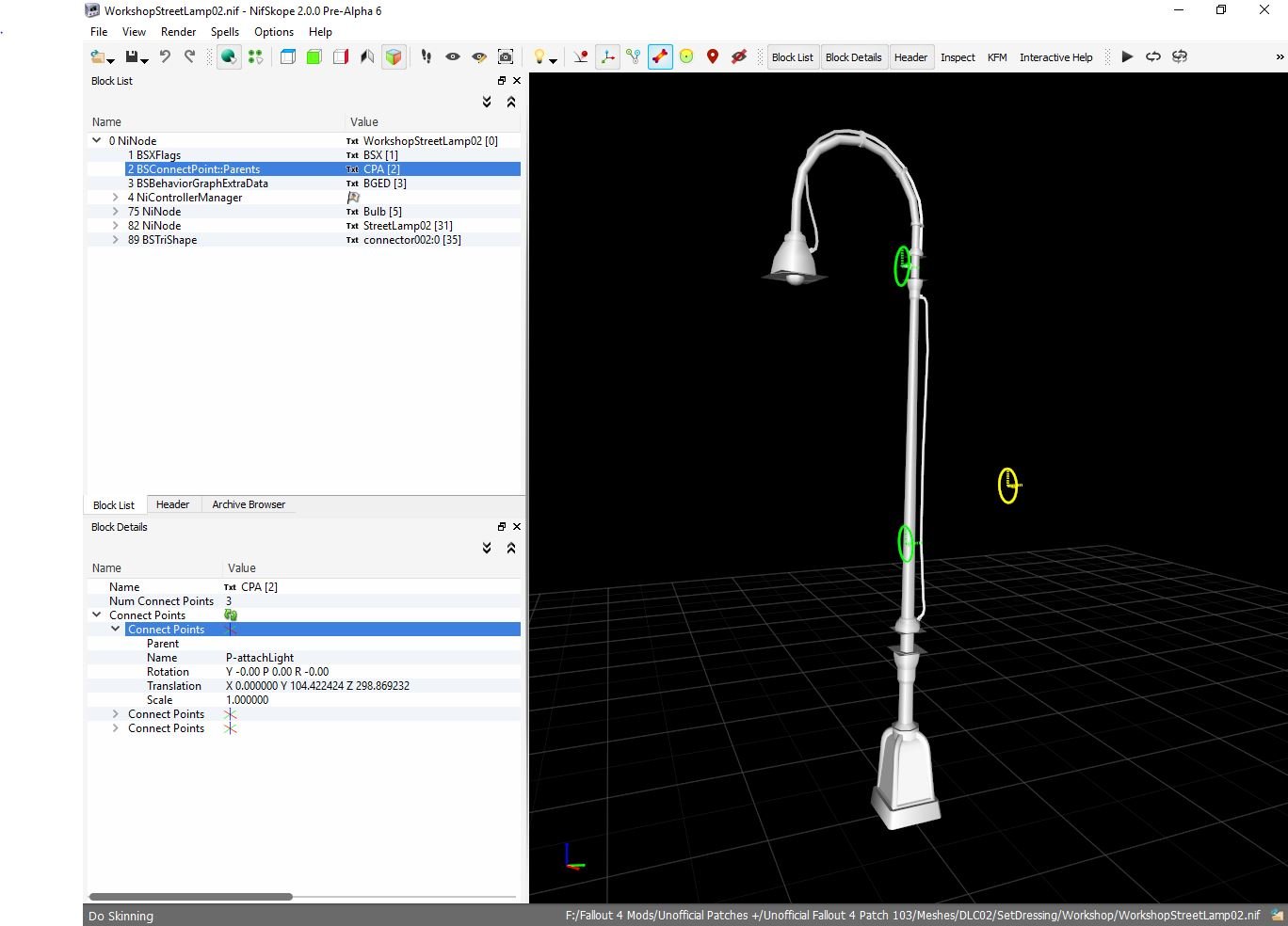Open the Help menu
This screenshot has width=1288, height=926.
pos(320,31)
